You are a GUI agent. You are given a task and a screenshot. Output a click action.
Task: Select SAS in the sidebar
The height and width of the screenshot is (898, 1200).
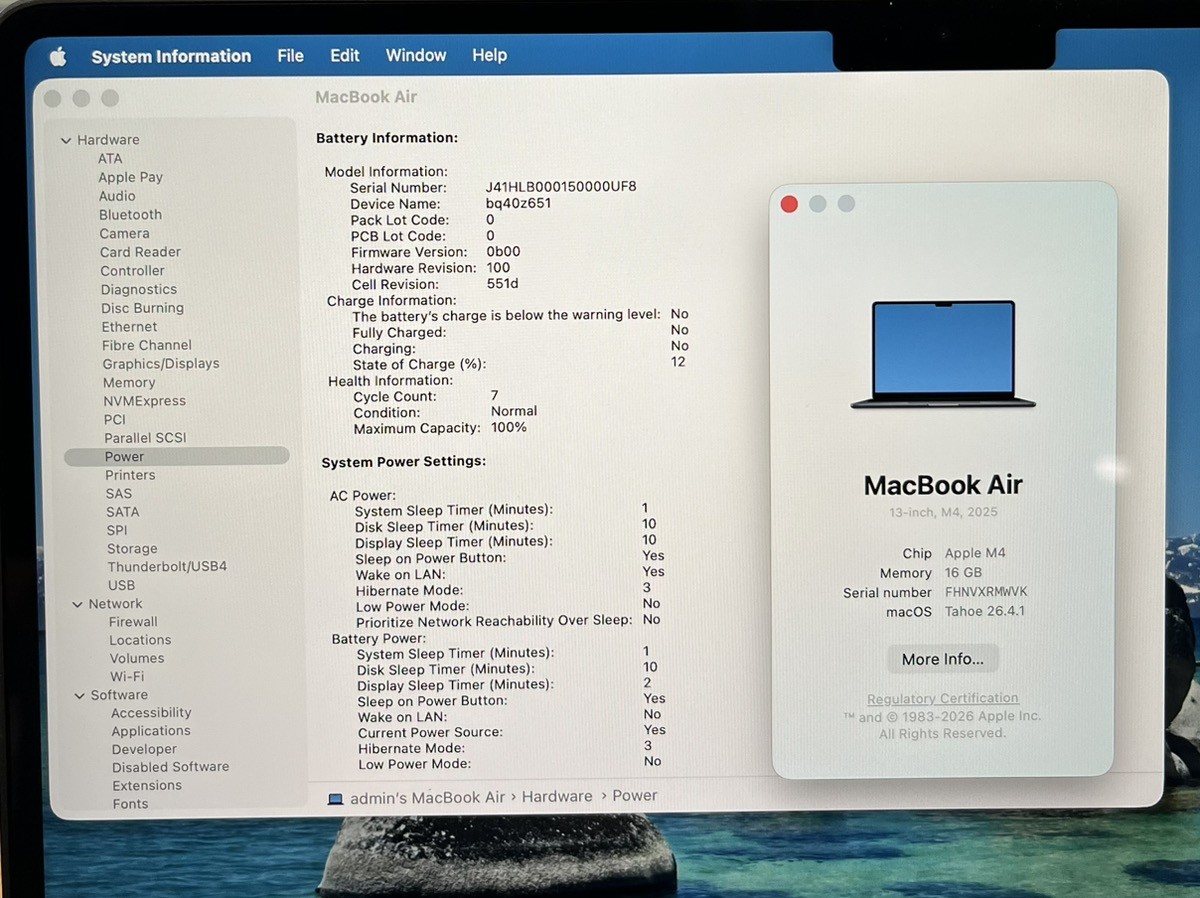point(119,494)
